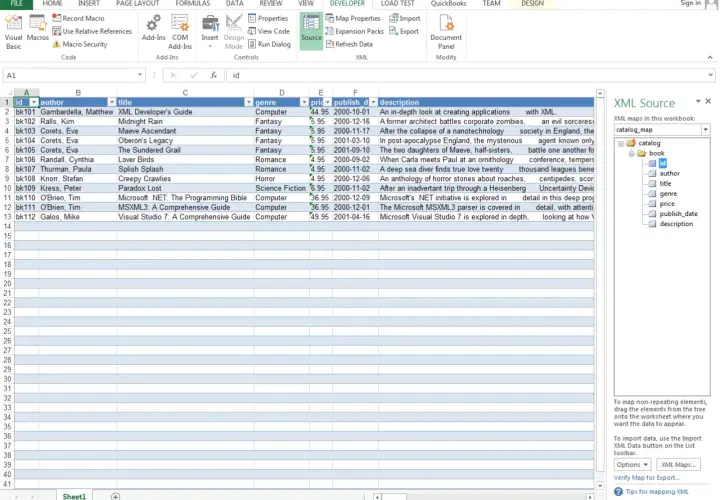Add a new sheet
720x500 pixels.
click(x=115, y=496)
